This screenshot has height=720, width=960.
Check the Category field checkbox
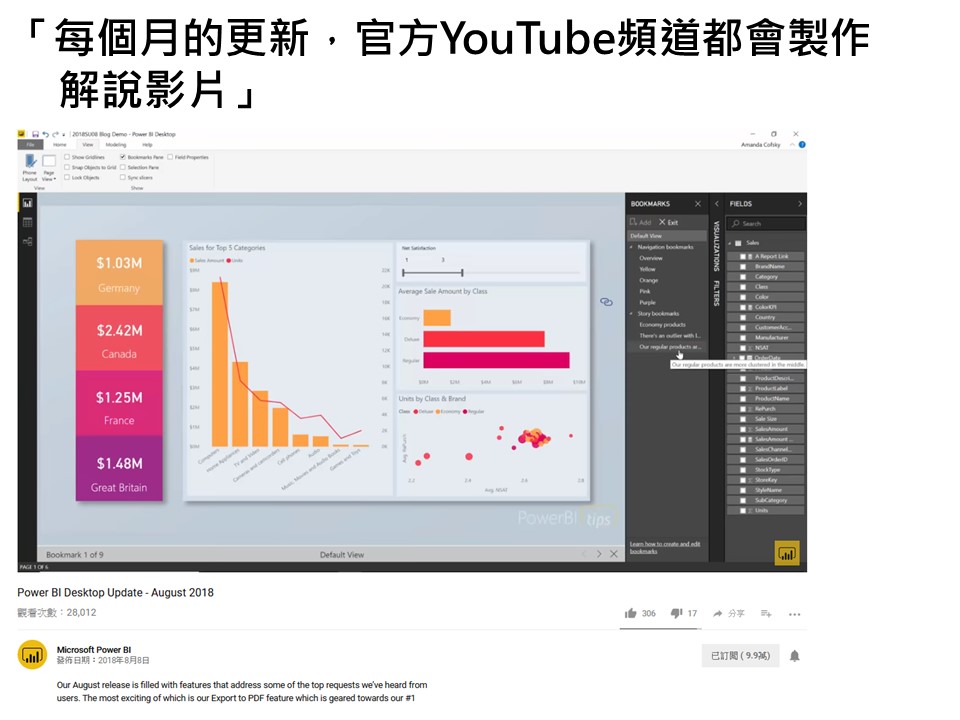click(x=743, y=277)
